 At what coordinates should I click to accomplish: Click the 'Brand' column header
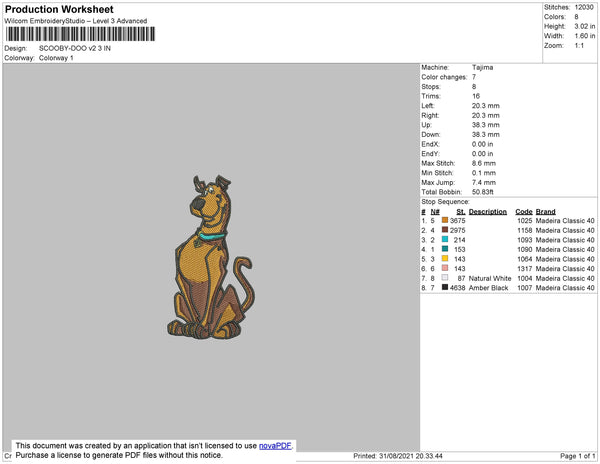546,212
